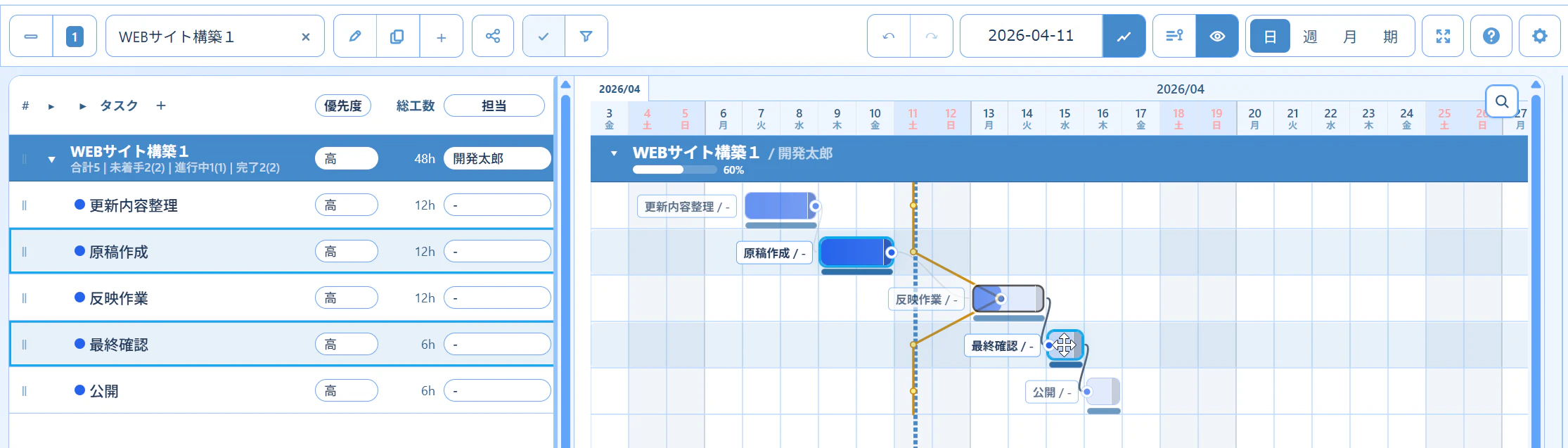The image size is (1568, 448).
Task: Toggle the eye visibility button
Action: coord(1217,37)
